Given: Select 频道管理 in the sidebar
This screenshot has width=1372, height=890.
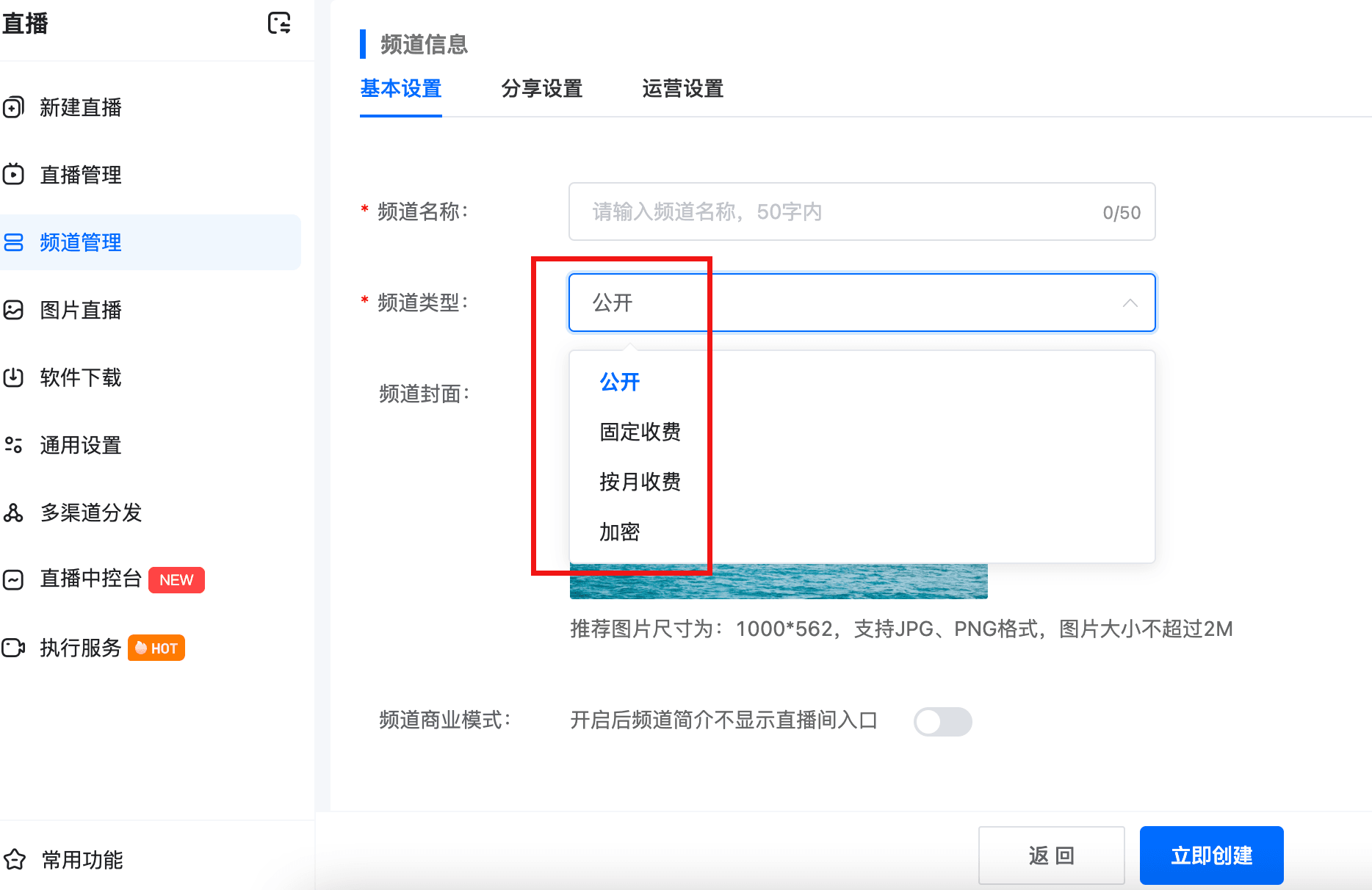Looking at the screenshot, I should pos(150,242).
